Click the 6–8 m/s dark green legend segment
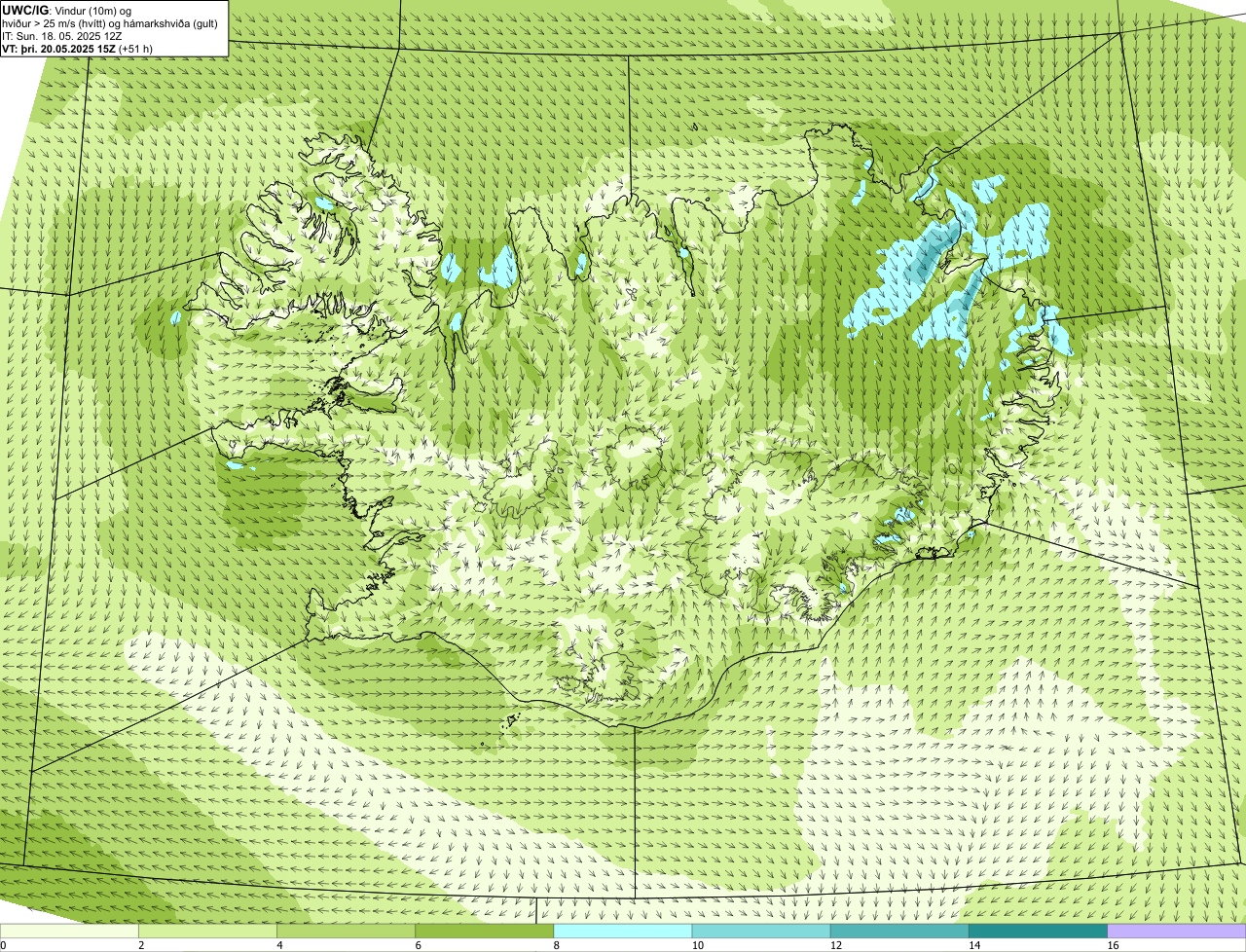Screen dimensions: 1246x952 click(485, 932)
